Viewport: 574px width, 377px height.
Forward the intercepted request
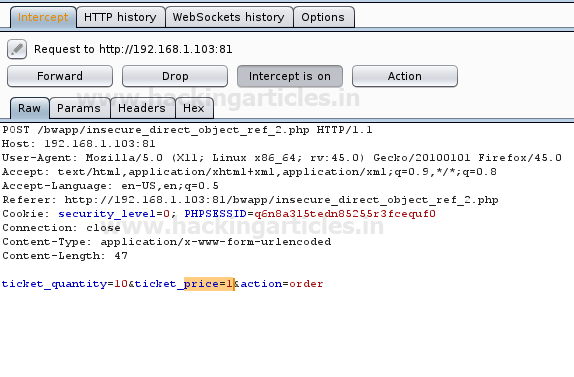pyautogui.click(x=60, y=76)
